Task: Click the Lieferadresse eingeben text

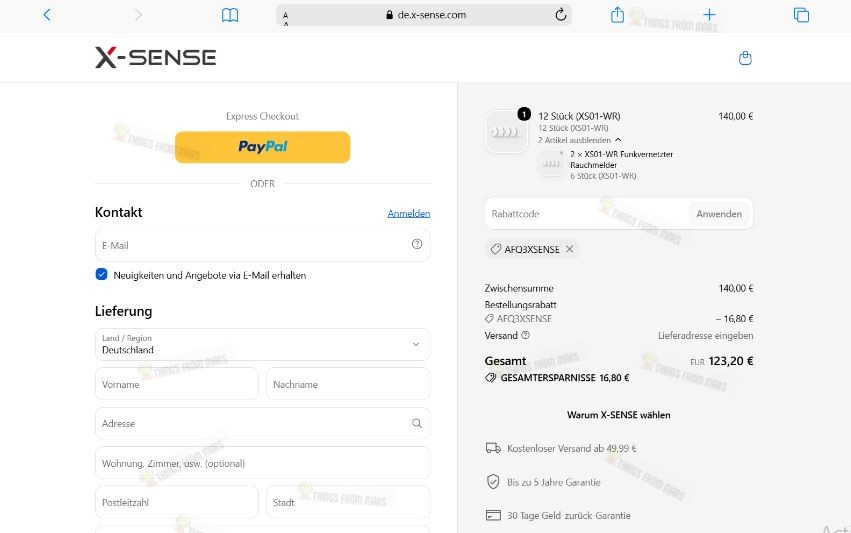Action: (x=706, y=335)
